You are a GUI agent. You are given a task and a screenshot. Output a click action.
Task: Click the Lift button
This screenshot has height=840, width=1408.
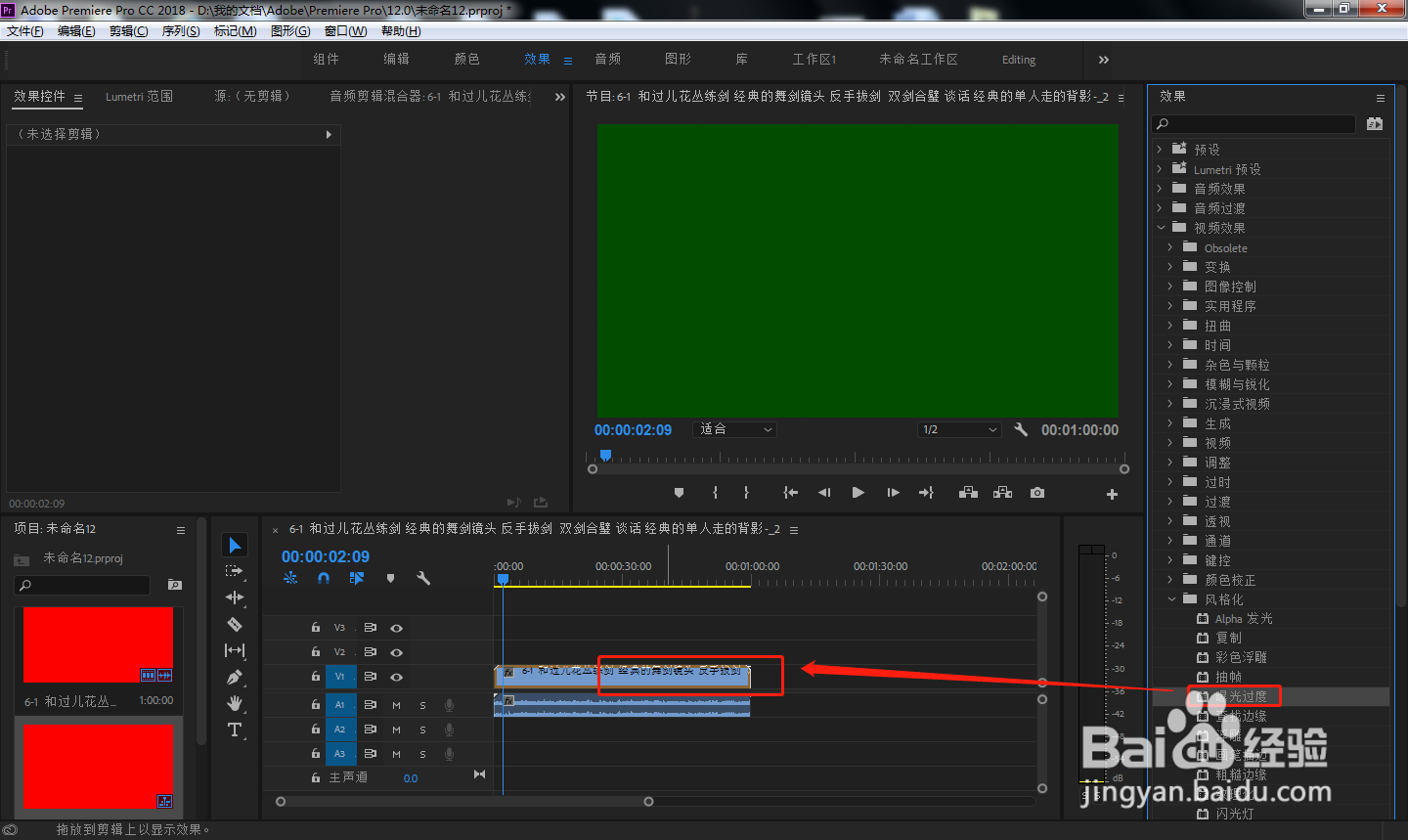968,493
